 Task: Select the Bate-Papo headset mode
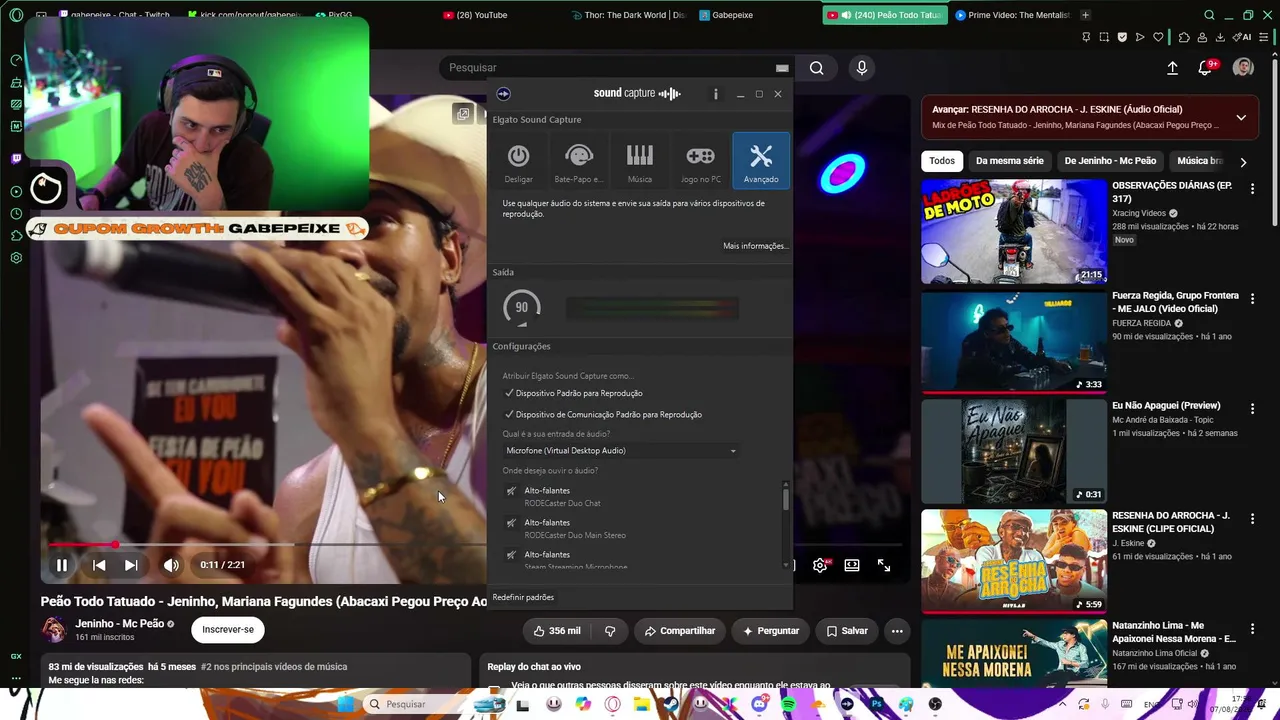[x=579, y=160]
